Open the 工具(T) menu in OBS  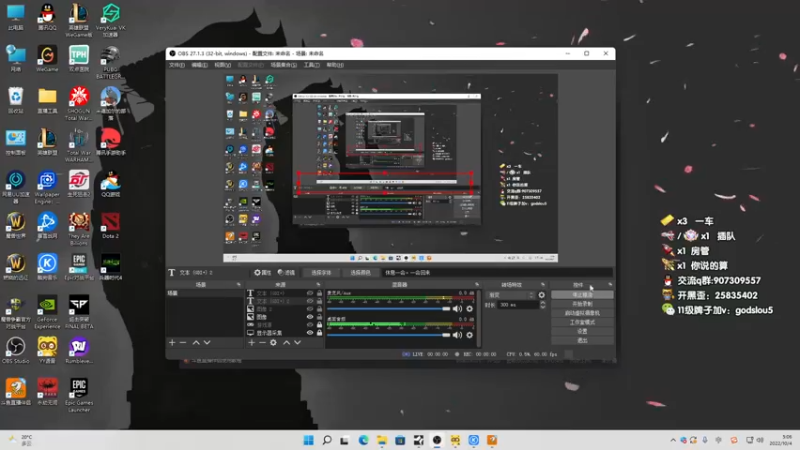[x=311, y=65]
